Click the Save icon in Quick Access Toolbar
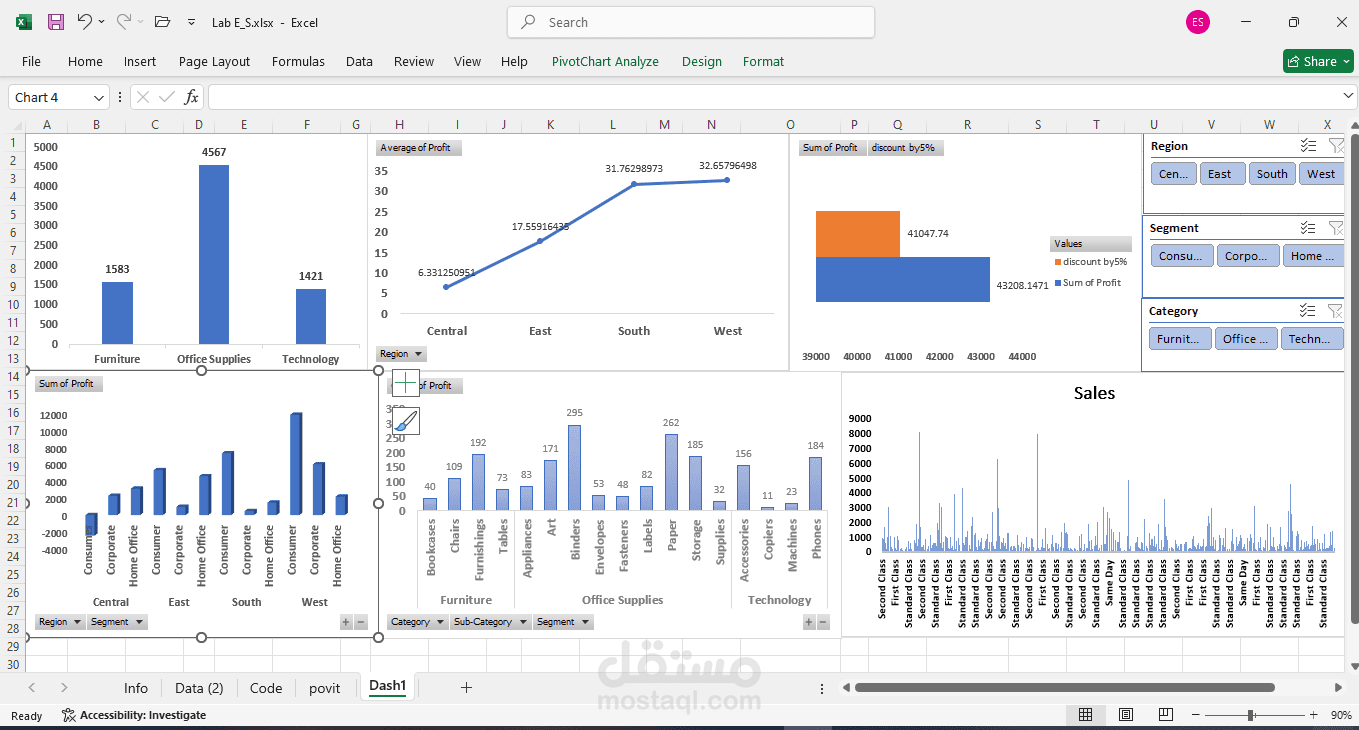The width and height of the screenshot is (1359, 730). point(54,21)
